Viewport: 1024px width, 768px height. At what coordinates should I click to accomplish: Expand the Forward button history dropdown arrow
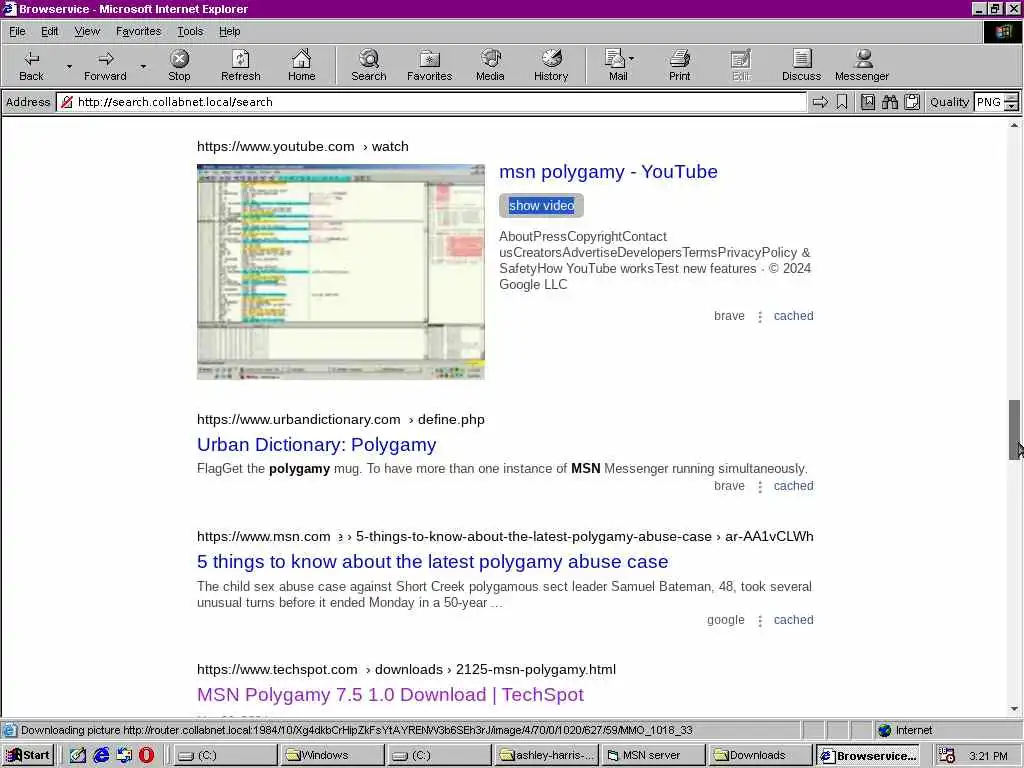[143, 66]
